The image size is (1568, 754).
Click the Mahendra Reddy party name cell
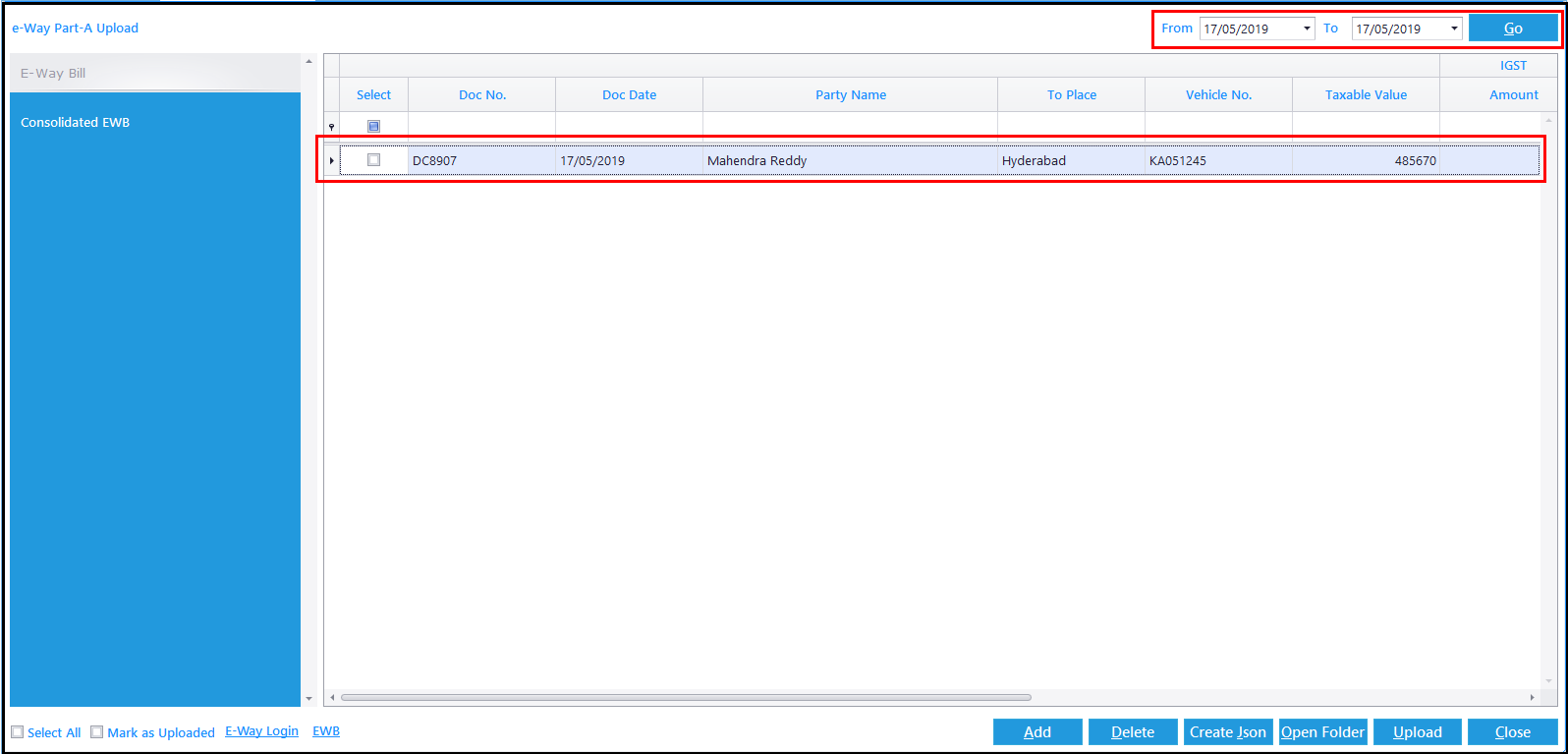click(851, 160)
